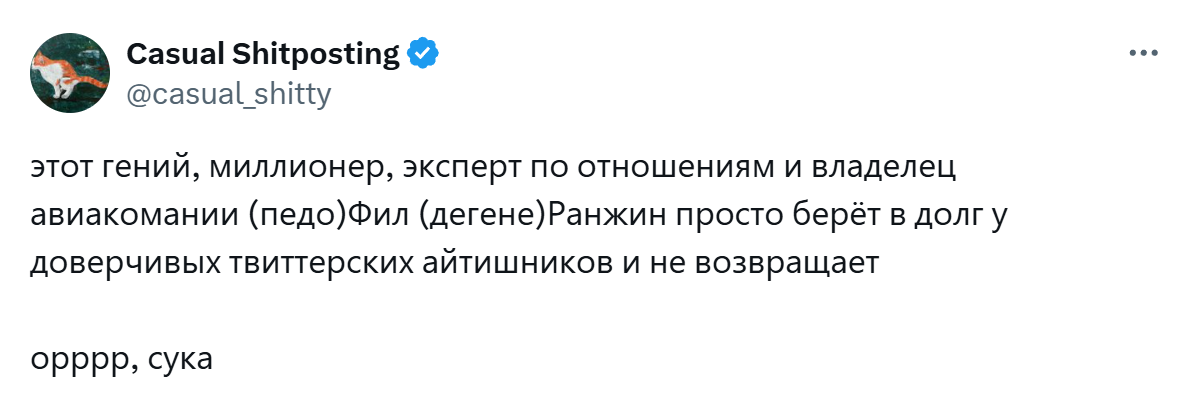
Task: Click the word "твиттерских" in the tweet
Action: tap(336, 266)
